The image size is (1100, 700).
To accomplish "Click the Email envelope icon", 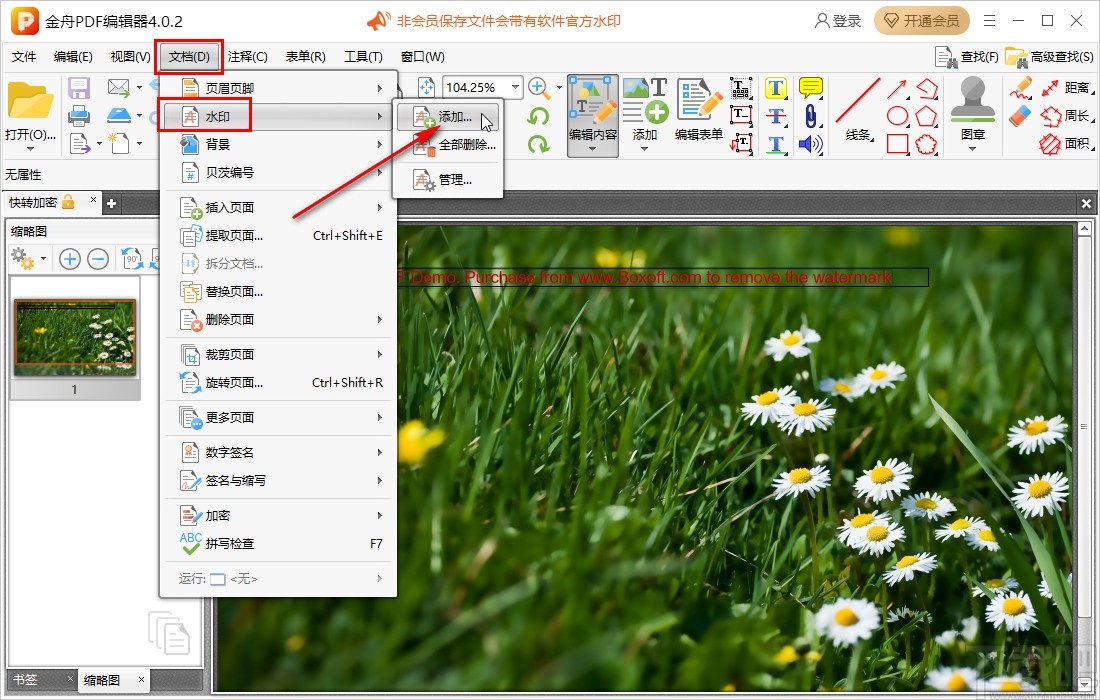I will [x=119, y=88].
